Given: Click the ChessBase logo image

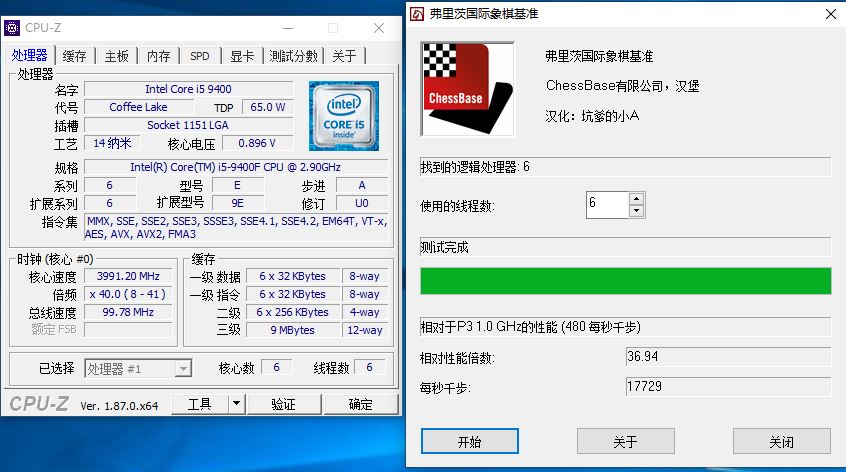Looking at the screenshot, I should 467,89.
